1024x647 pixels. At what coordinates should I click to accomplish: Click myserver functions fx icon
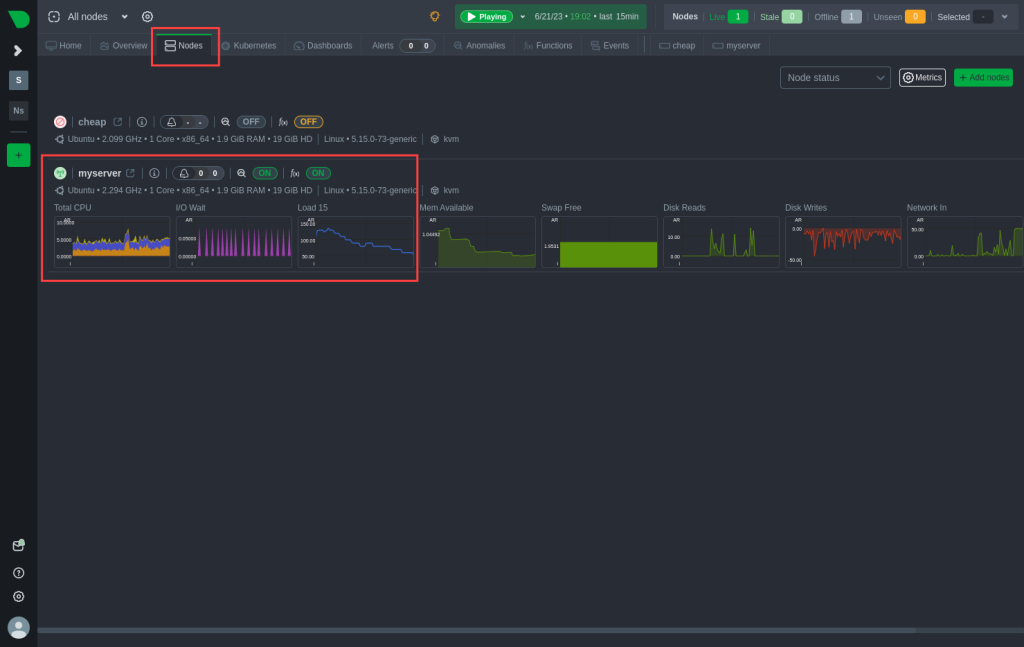(295, 173)
